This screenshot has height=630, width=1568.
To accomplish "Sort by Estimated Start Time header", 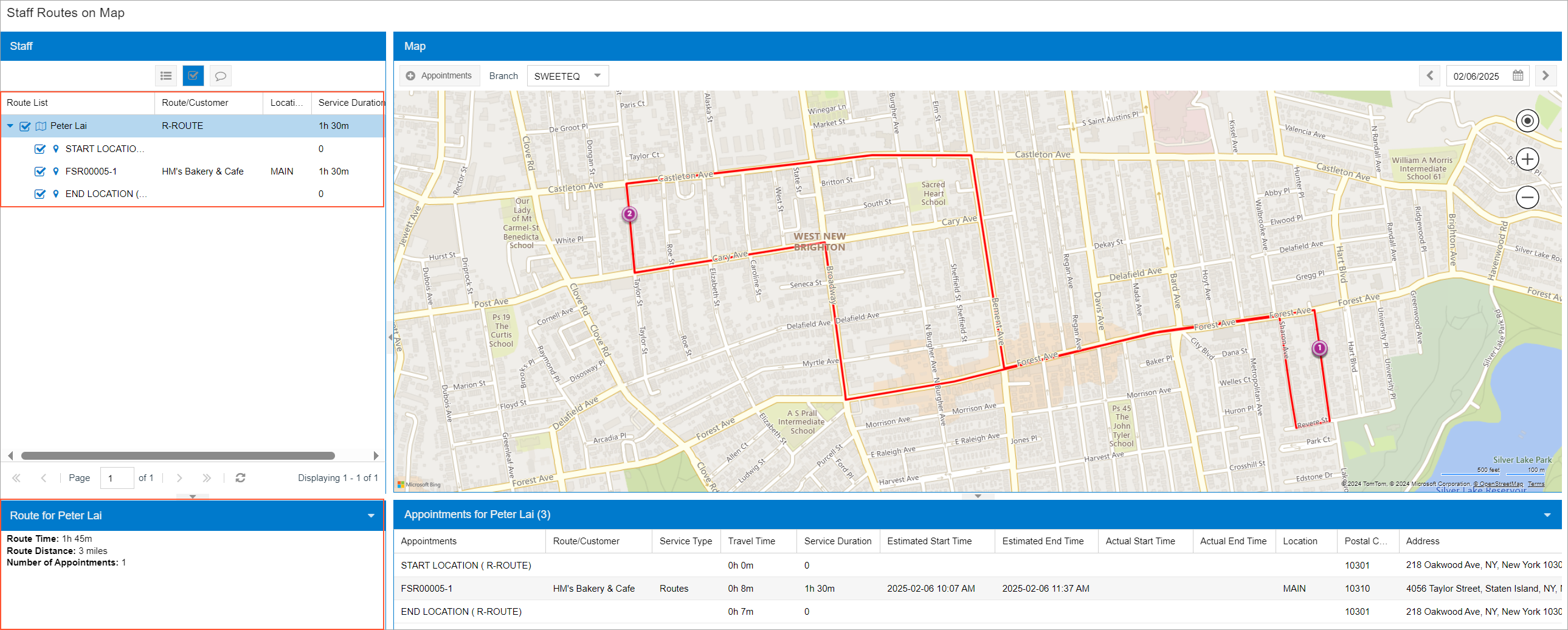I will coord(938,541).
